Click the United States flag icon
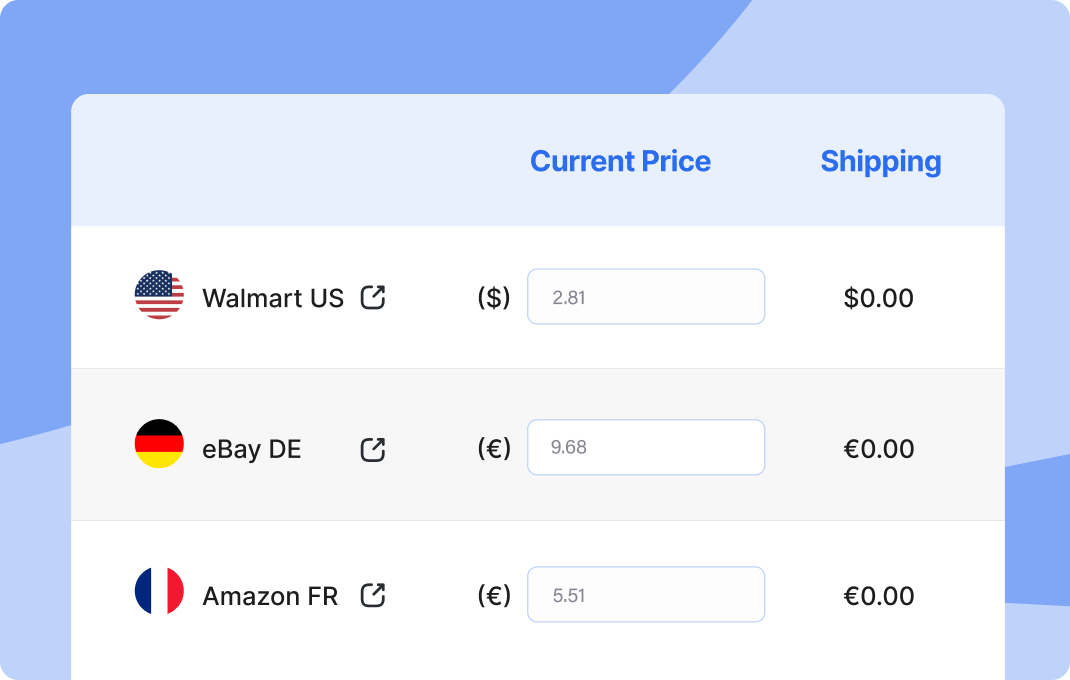The height and width of the screenshot is (680, 1070). pos(159,294)
